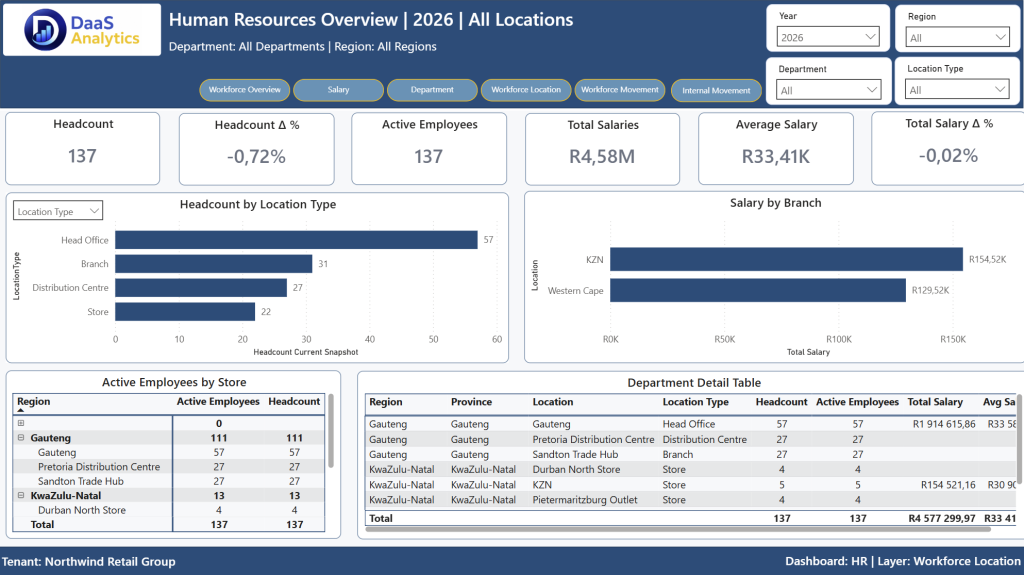Click 'Pietermaritzburg Outlet' in detail table
This screenshot has width=1024, height=575.
pyautogui.click(x=584, y=500)
